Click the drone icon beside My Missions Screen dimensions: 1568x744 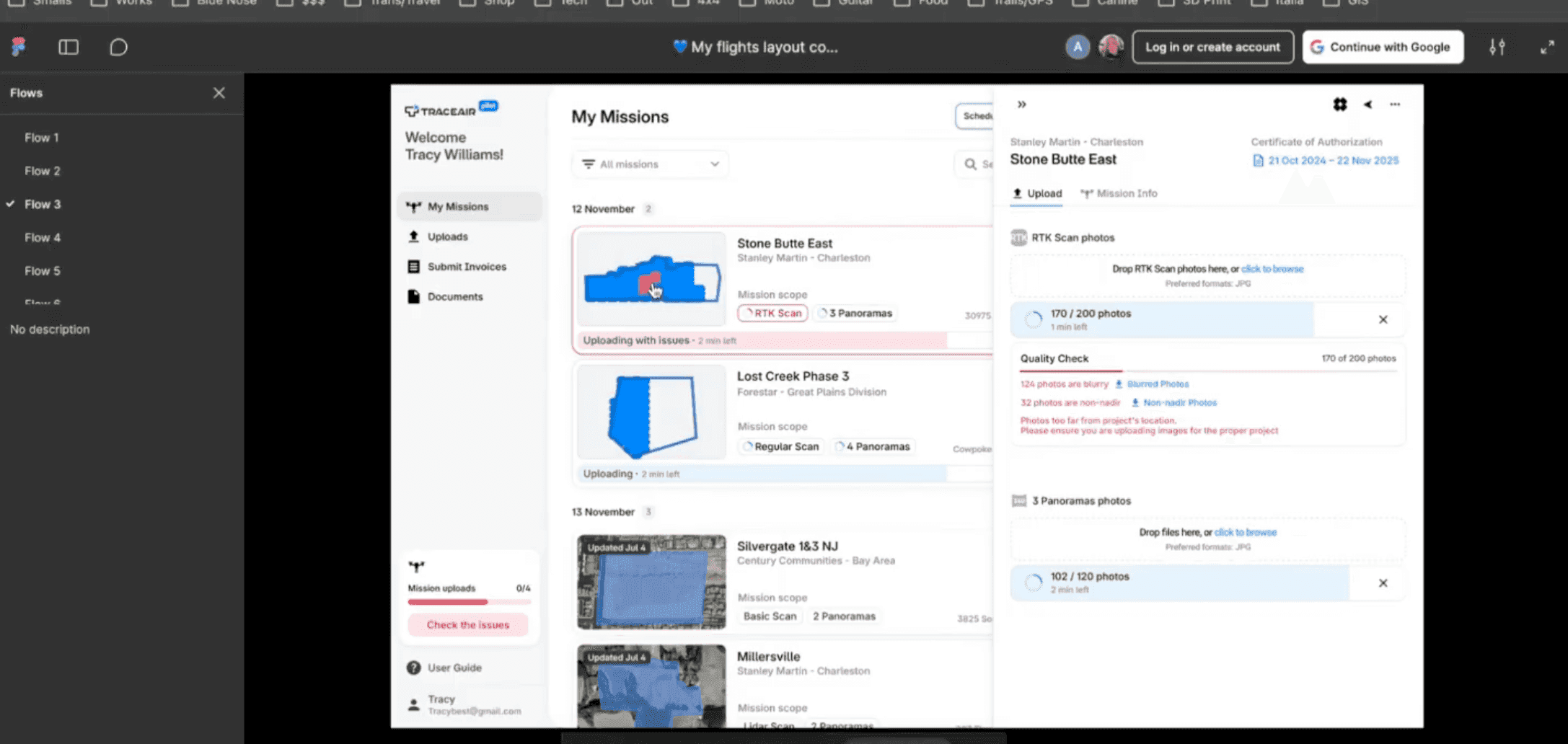click(413, 207)
